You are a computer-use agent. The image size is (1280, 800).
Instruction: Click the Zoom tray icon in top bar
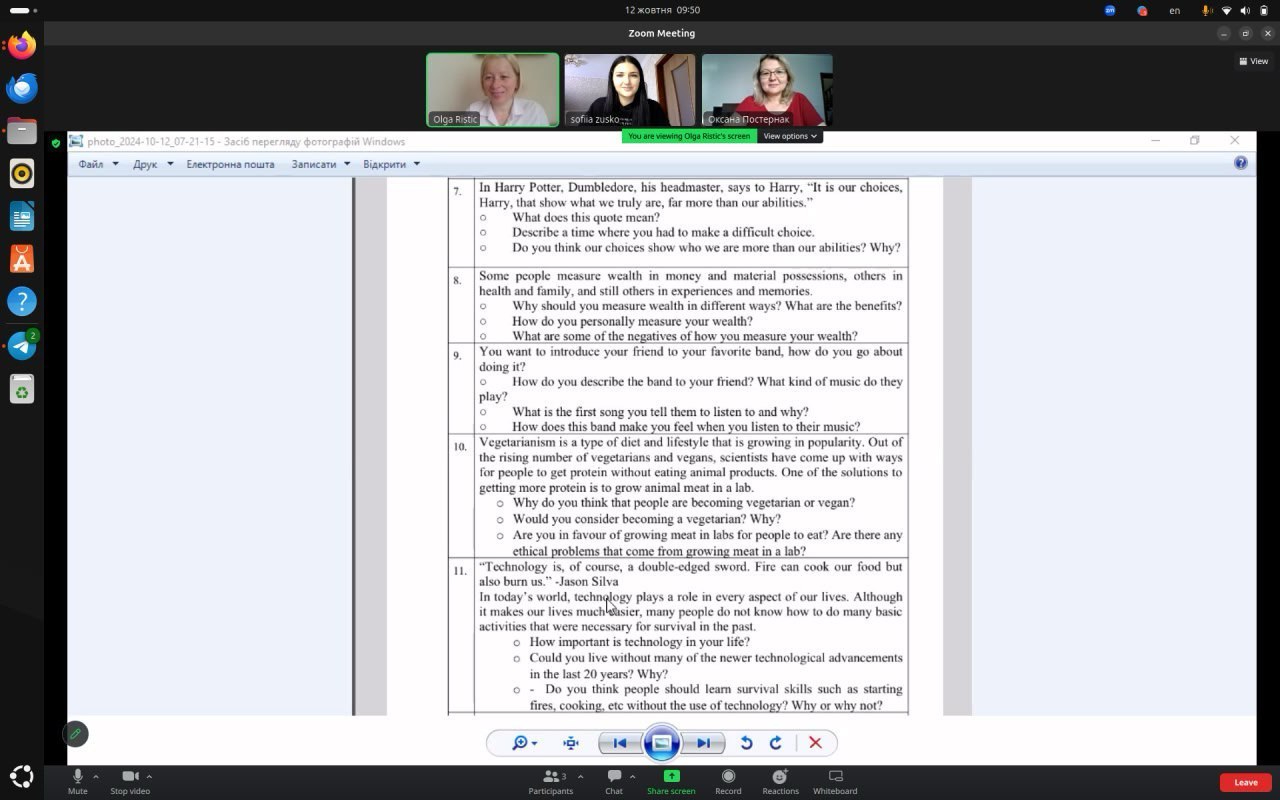tap(1110, 10)
